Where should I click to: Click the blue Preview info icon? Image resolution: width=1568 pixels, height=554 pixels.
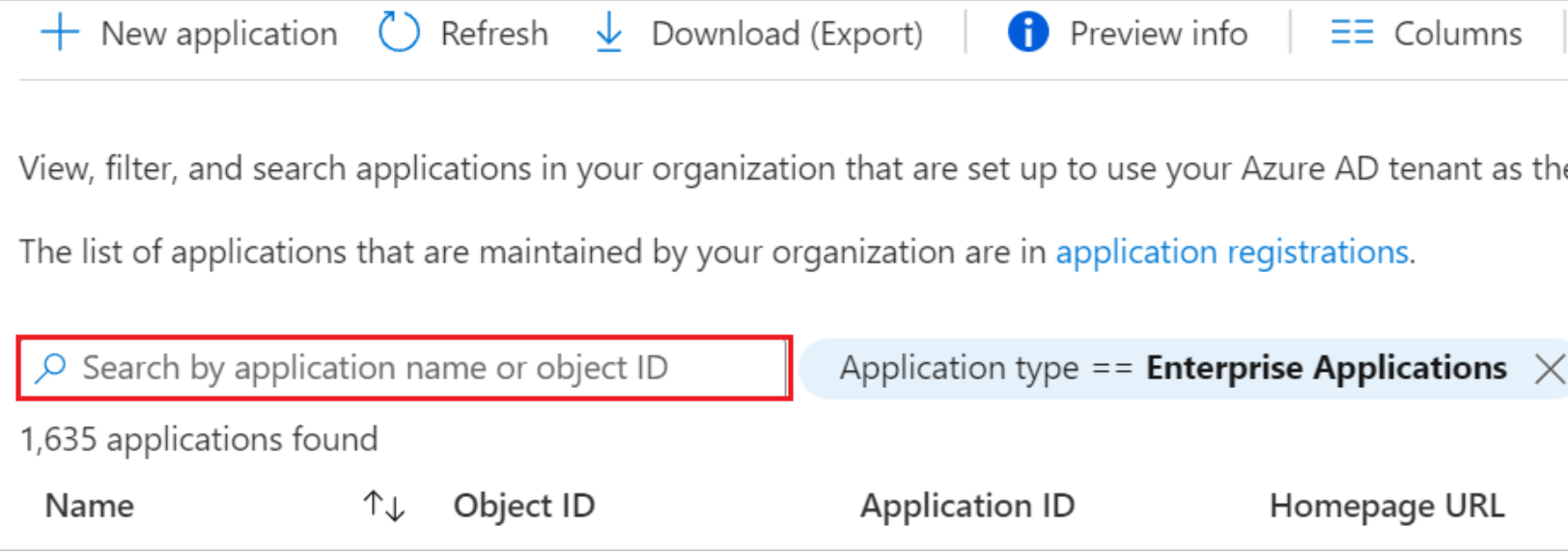[1027, 33]
